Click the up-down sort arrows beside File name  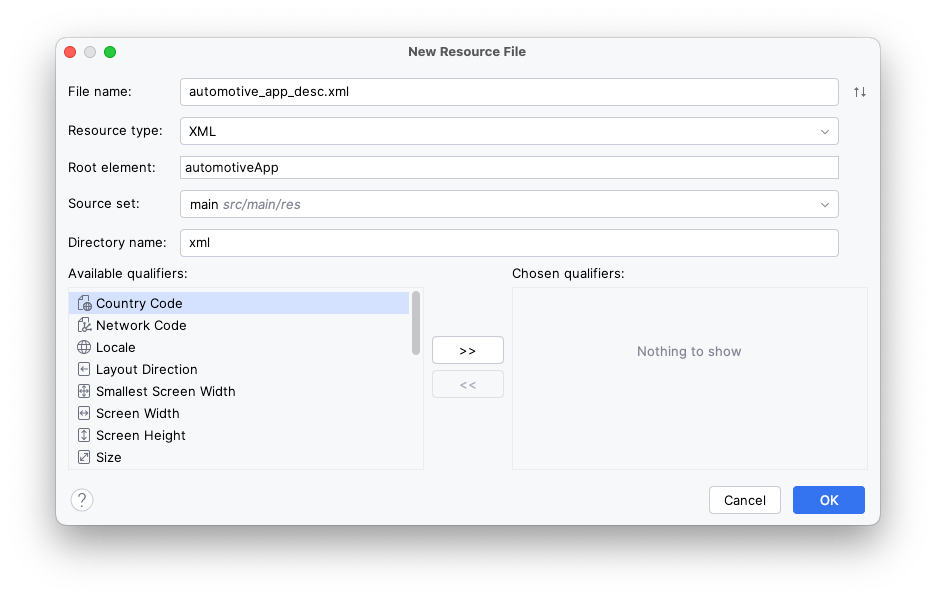pyautogui.click(x=858, y=91)
